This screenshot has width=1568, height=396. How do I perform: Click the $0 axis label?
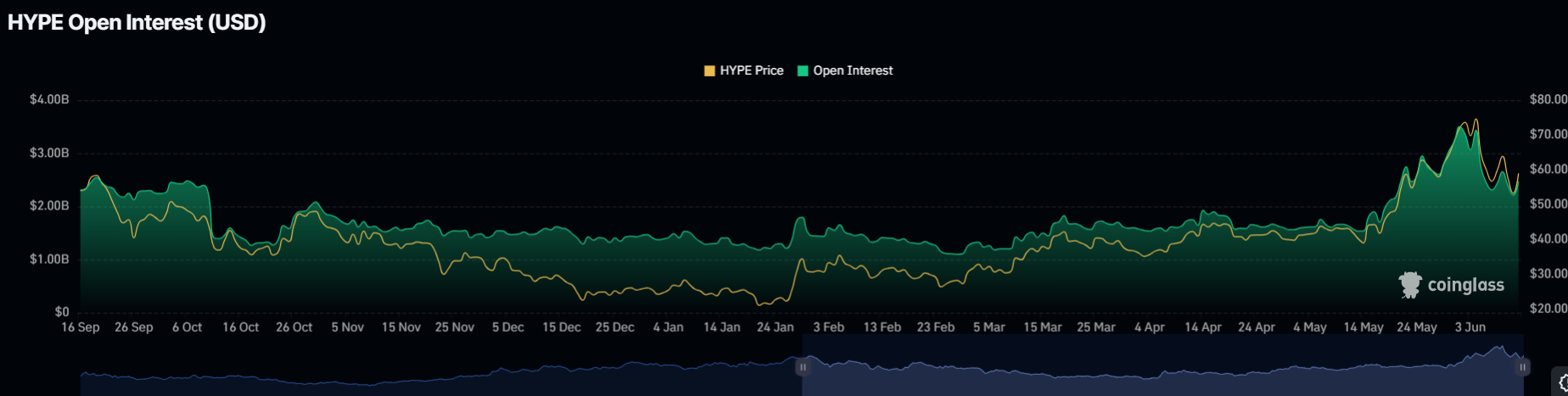(x=62, y=312)
